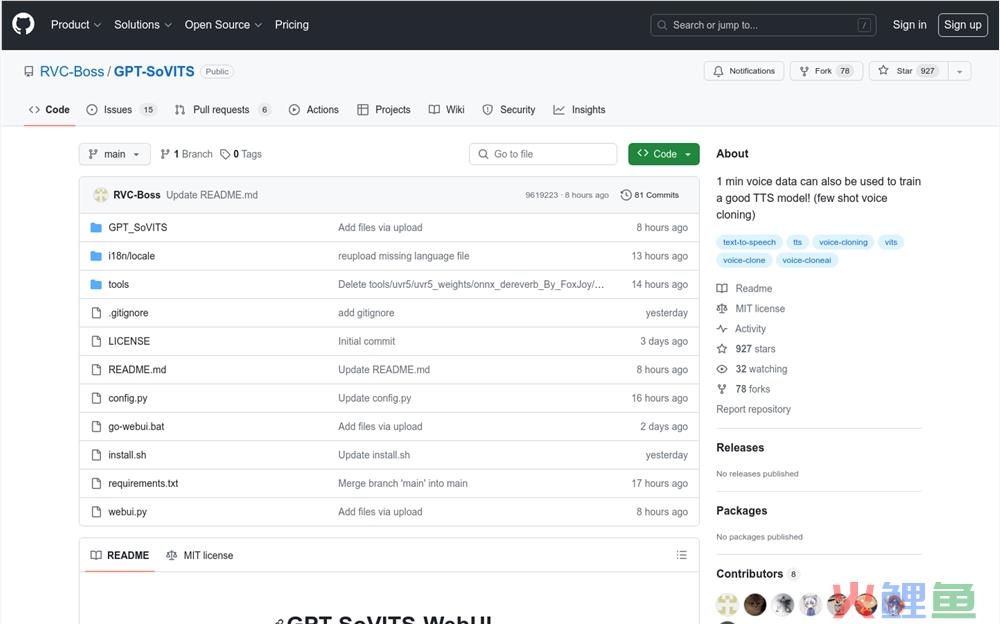Open the main branch selector dropdown
This screenshot has width=1000, height=624.
coord(115,154)
